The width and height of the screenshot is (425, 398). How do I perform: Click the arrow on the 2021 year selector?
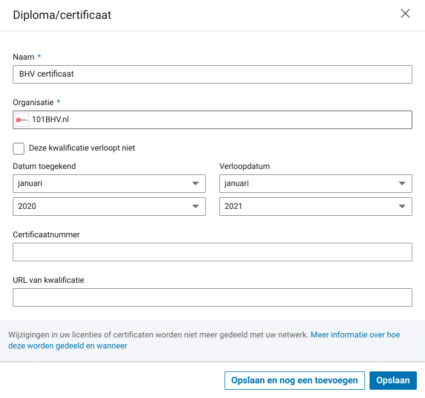(x=402, y=206)
